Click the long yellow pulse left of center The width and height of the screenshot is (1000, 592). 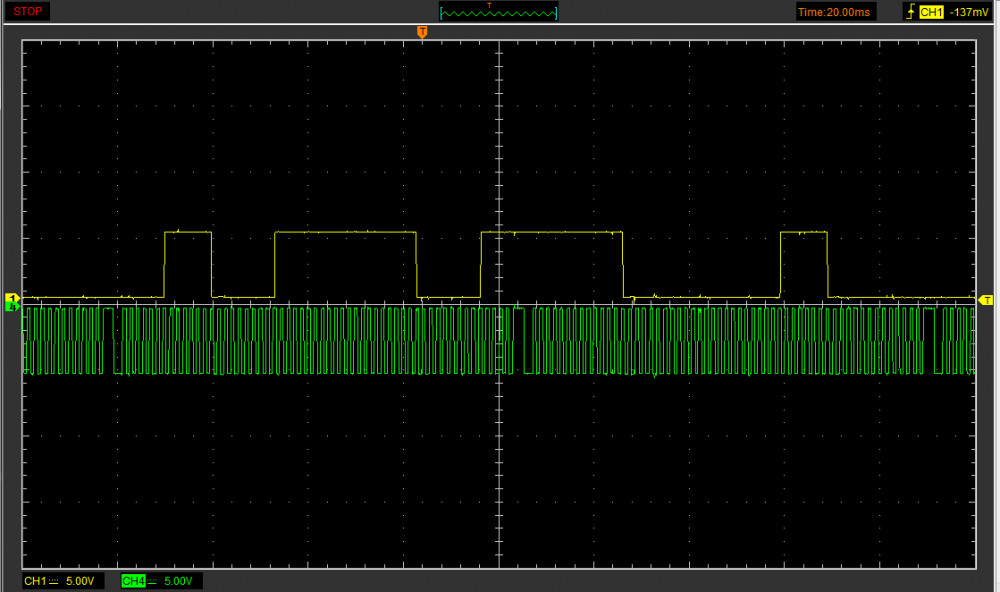coord(345,233)
